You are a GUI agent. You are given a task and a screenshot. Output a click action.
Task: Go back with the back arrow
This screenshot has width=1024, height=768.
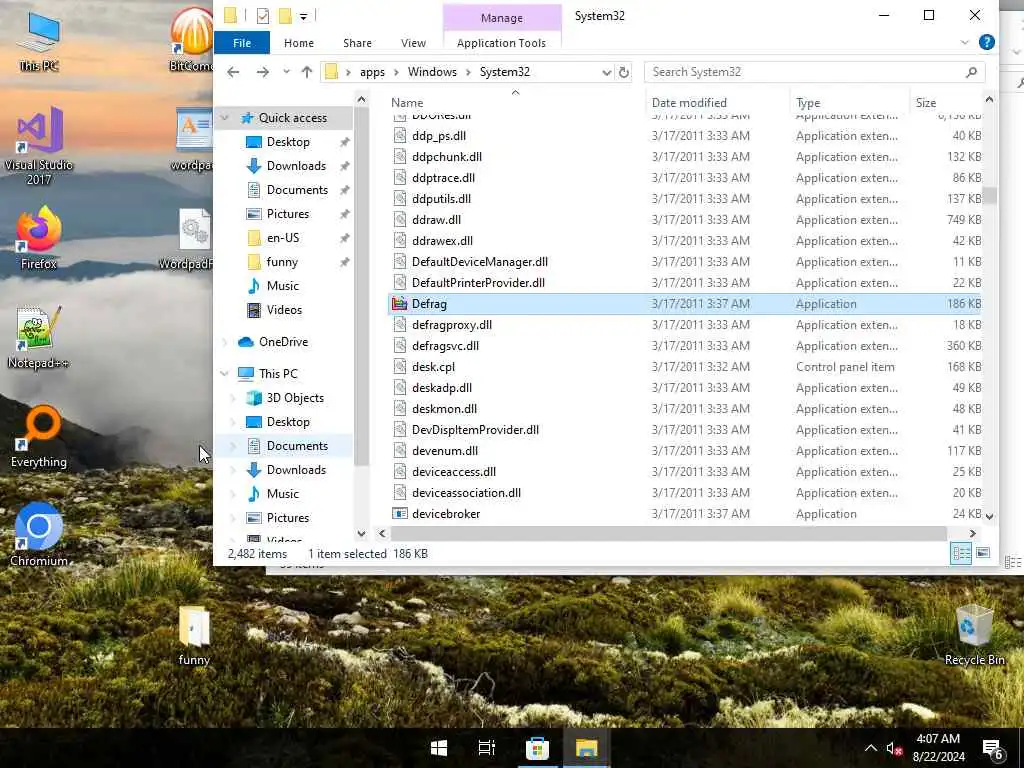[233, 72]
